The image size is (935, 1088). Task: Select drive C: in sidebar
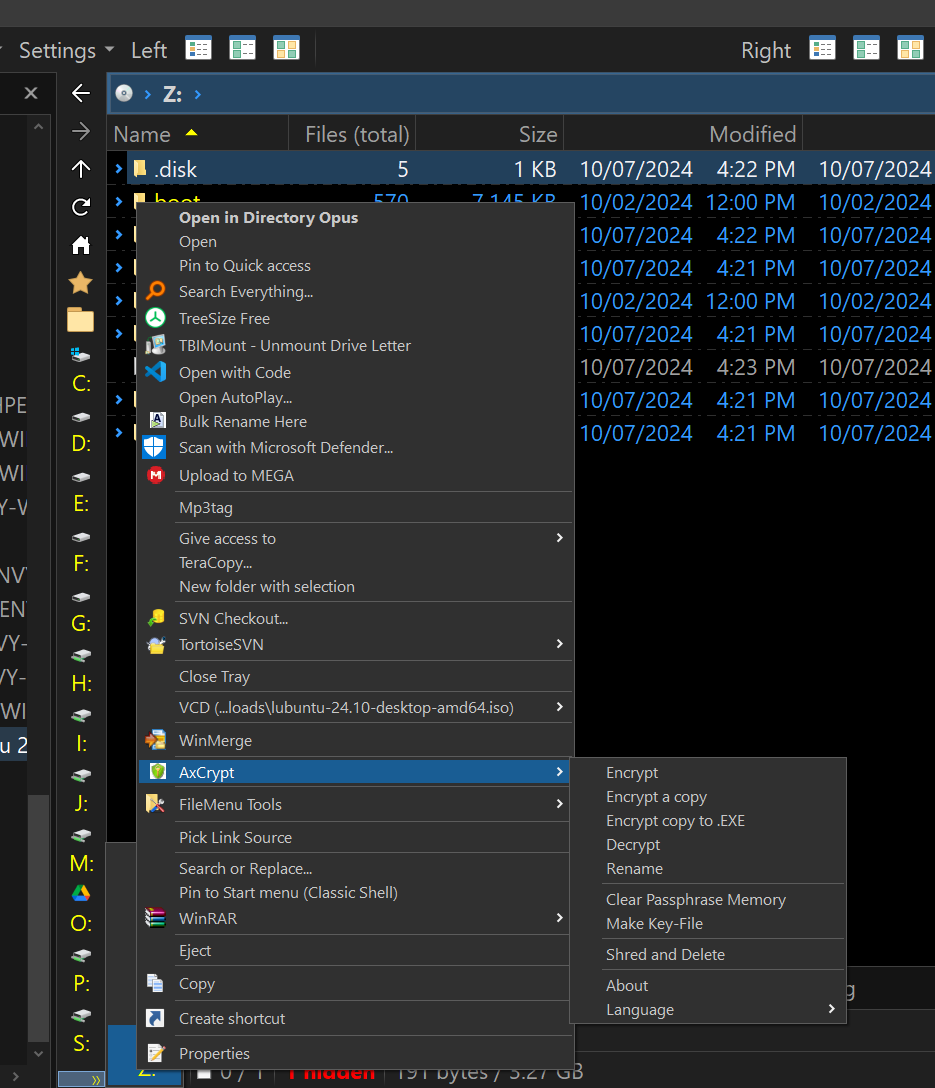[x=81, y=383]
